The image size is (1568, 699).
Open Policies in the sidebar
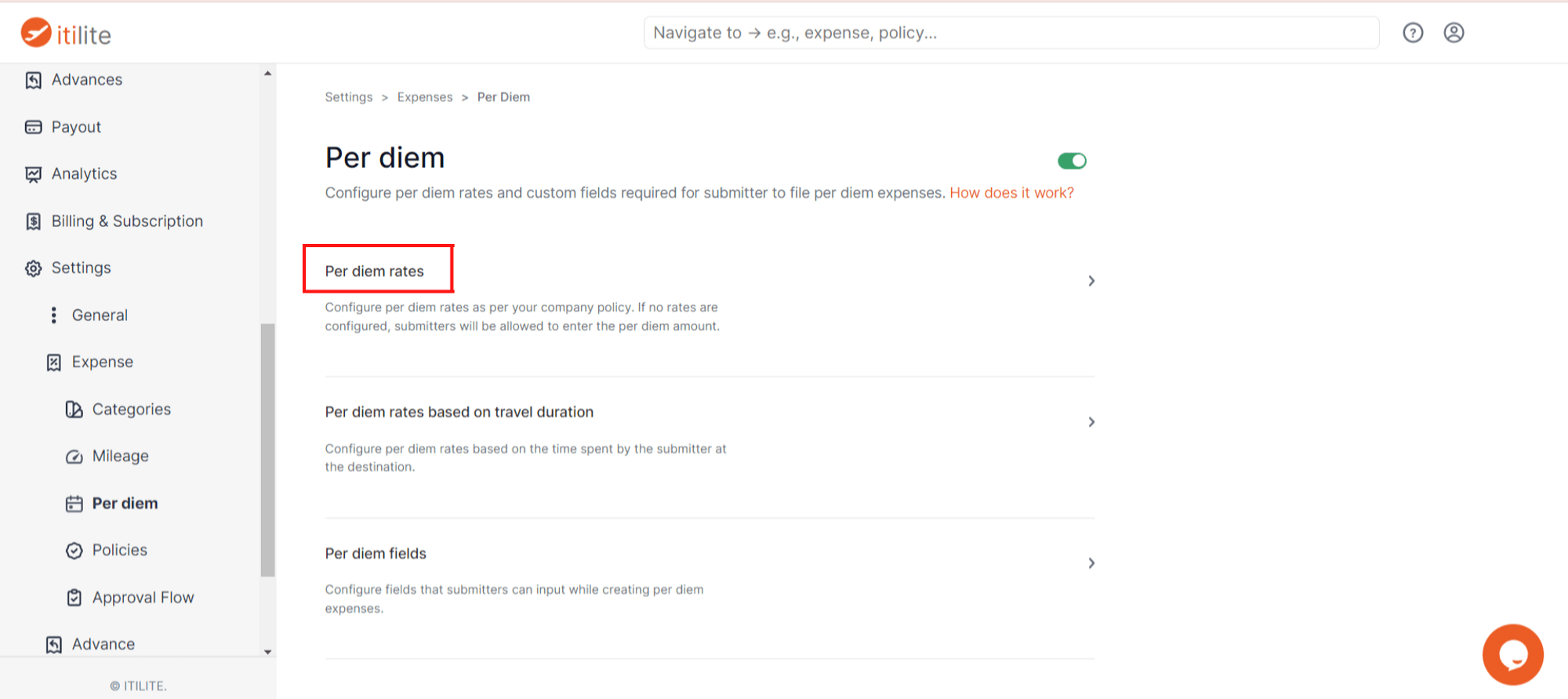(119, 551)
